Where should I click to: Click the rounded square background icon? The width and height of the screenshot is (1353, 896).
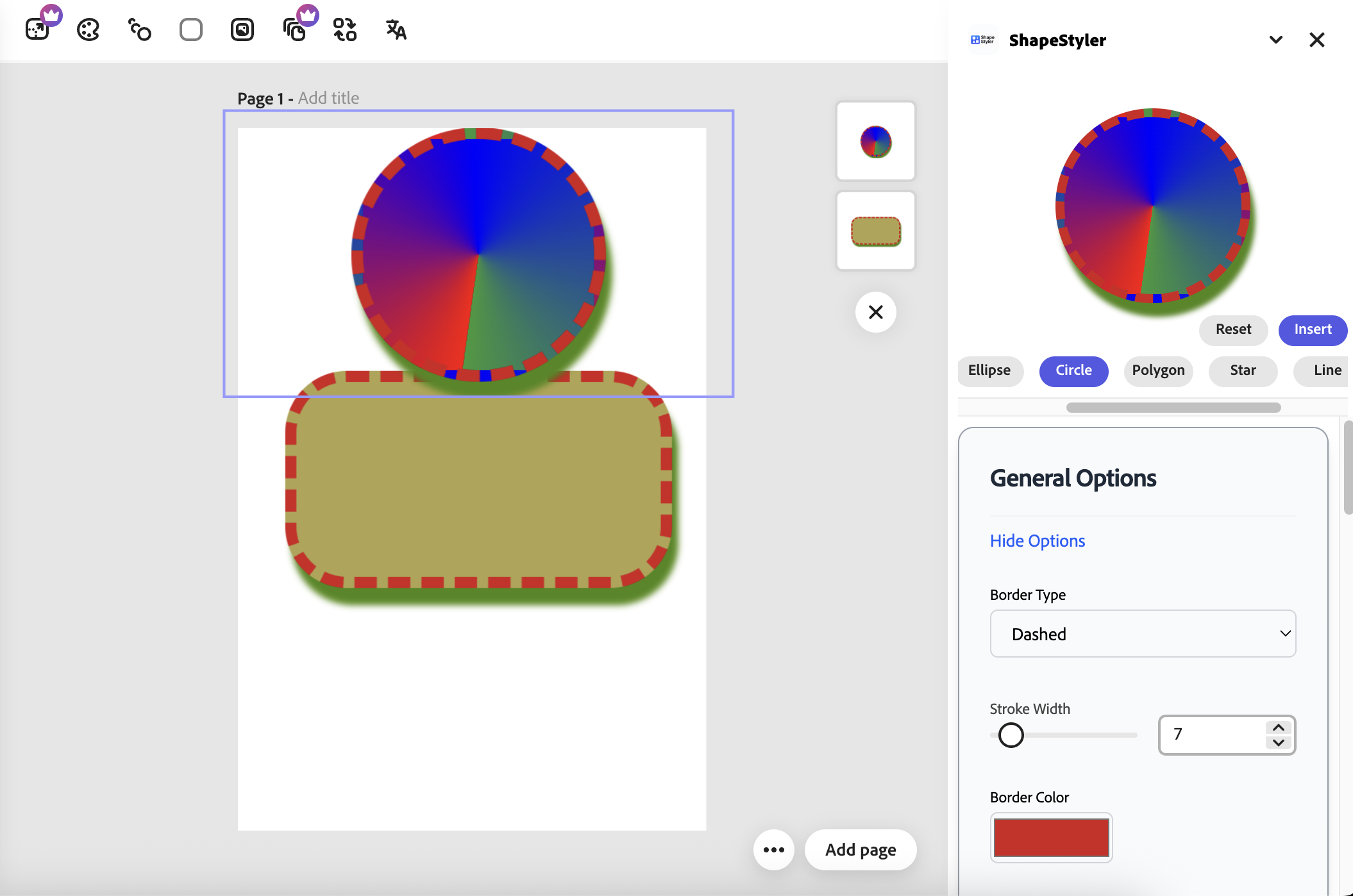pos(191,29)
